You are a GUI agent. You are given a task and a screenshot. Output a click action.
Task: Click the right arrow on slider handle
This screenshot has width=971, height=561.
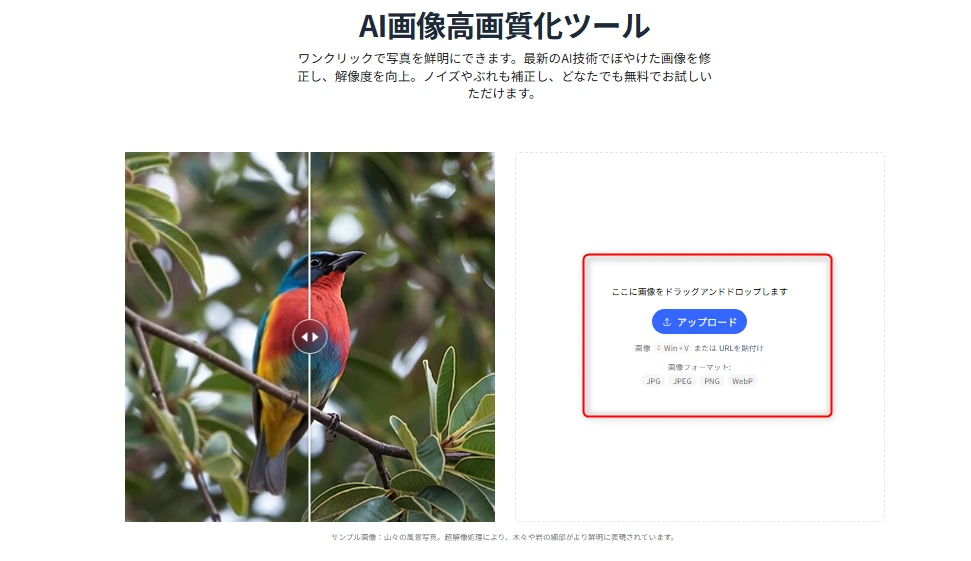click(x=315, y=337)
